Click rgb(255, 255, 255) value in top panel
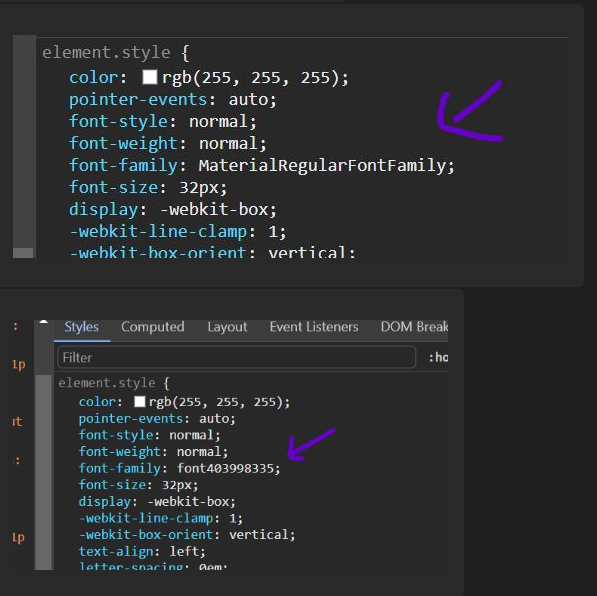This screenshot has width=597, height=596. coord(251,77)
